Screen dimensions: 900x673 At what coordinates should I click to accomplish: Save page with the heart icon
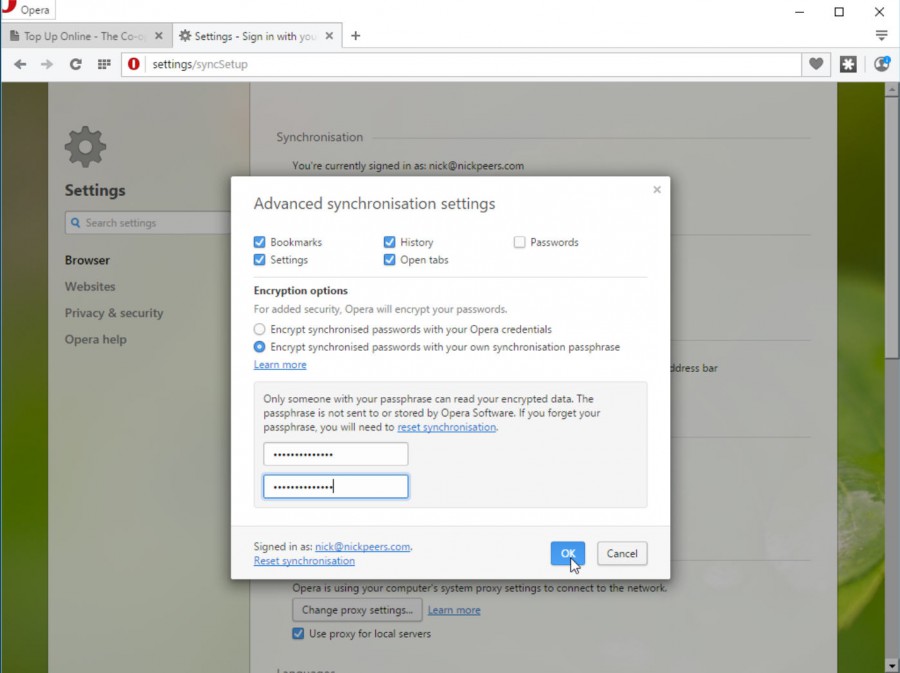tap(816, 63)
